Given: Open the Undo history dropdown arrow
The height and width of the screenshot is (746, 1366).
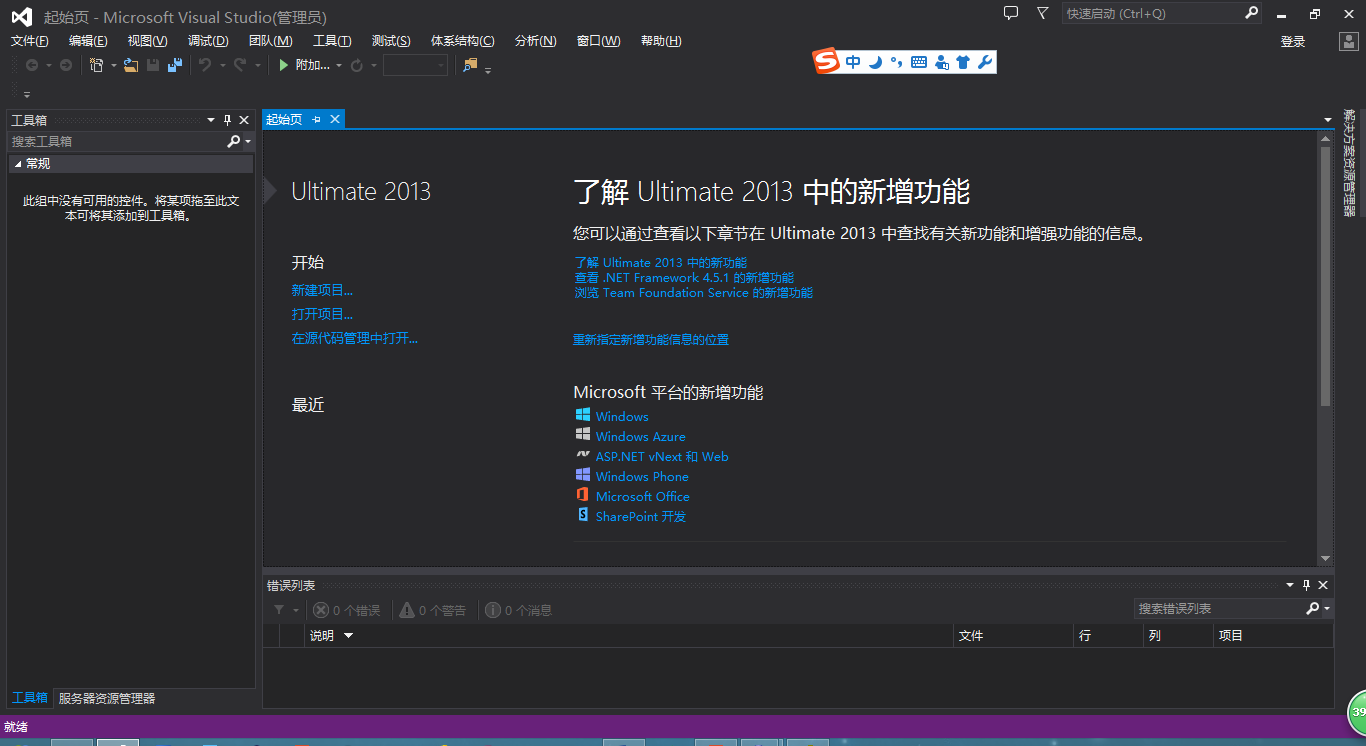Looking at the screenshot, I should [x=221, y=65].
